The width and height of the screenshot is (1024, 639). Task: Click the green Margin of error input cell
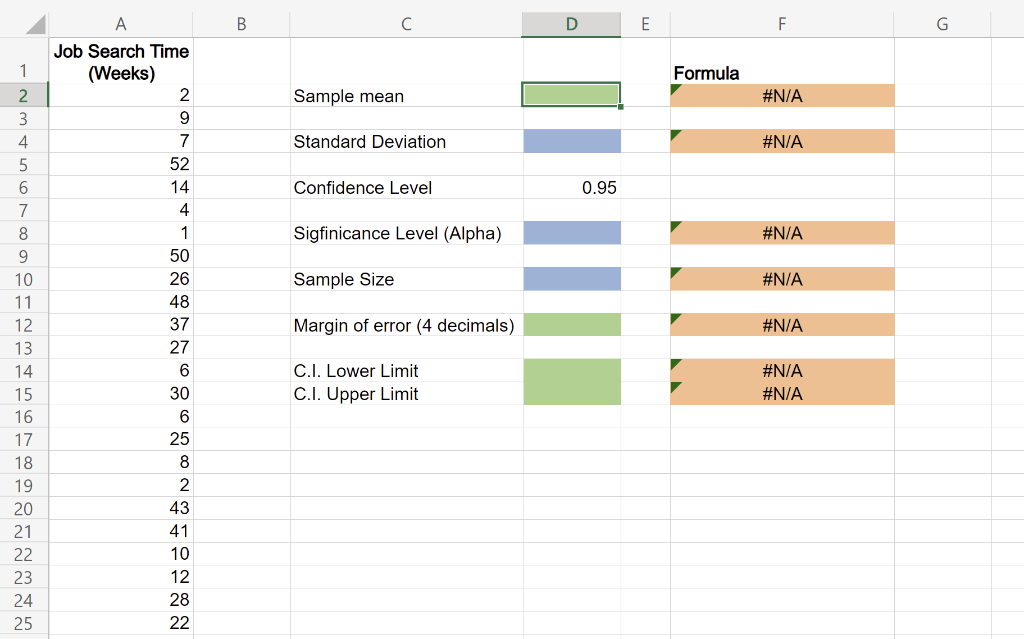[x=571, y=325]
